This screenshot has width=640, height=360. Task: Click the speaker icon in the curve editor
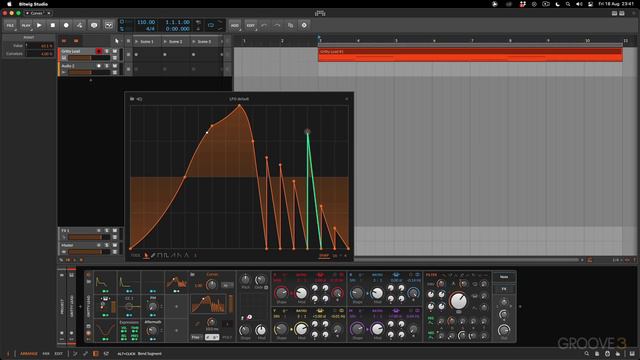[140, 99]
